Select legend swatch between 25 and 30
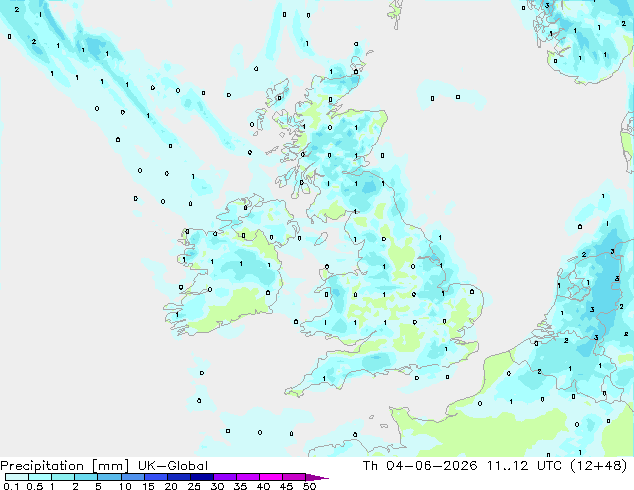This screenshot has width=634, height=490. pos(202,477)
